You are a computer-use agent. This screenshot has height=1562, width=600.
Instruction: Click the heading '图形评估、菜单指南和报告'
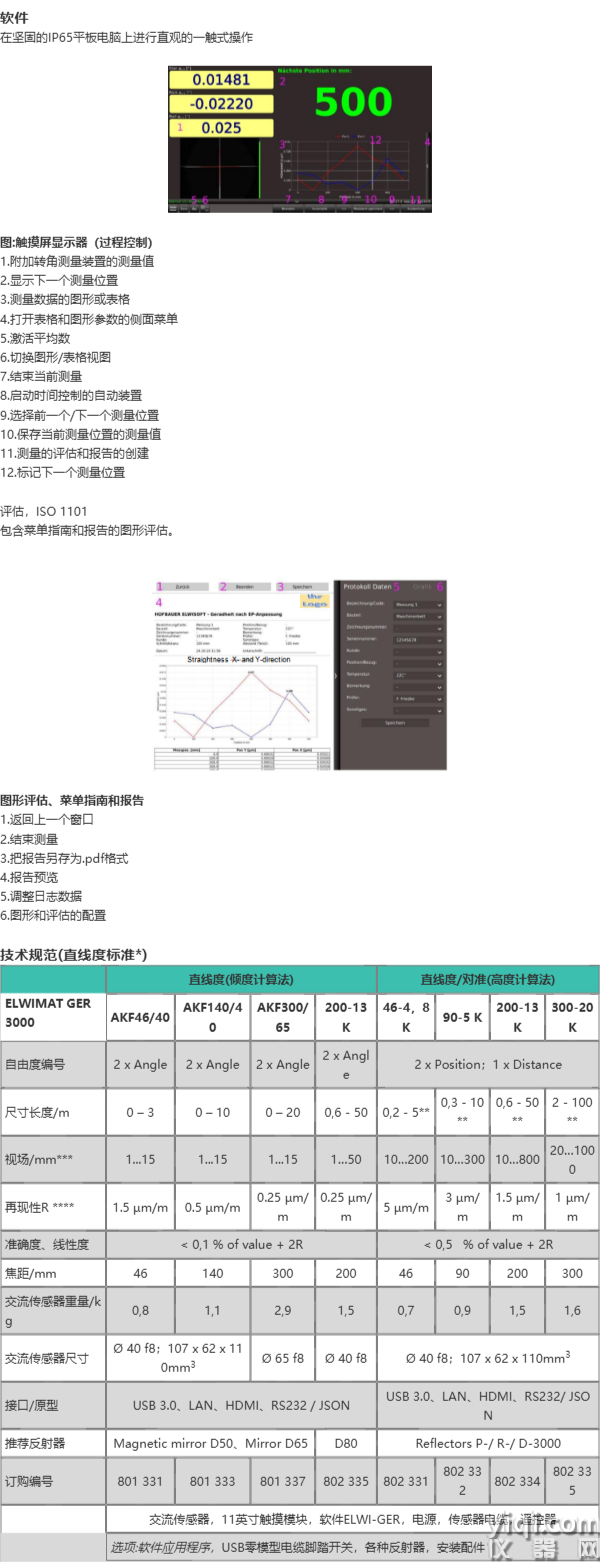coord(72,800)
